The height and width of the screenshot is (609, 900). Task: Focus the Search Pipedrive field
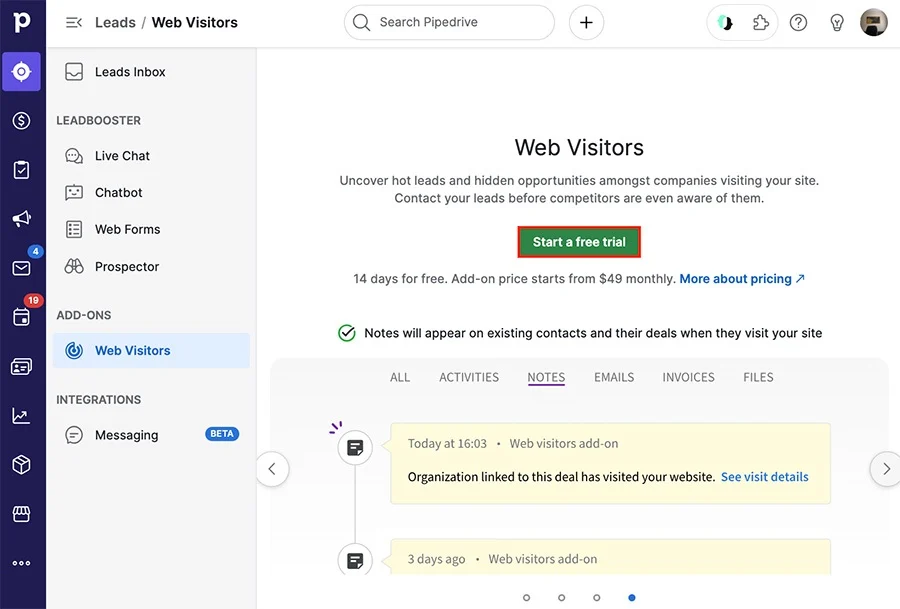coord(449,22)
